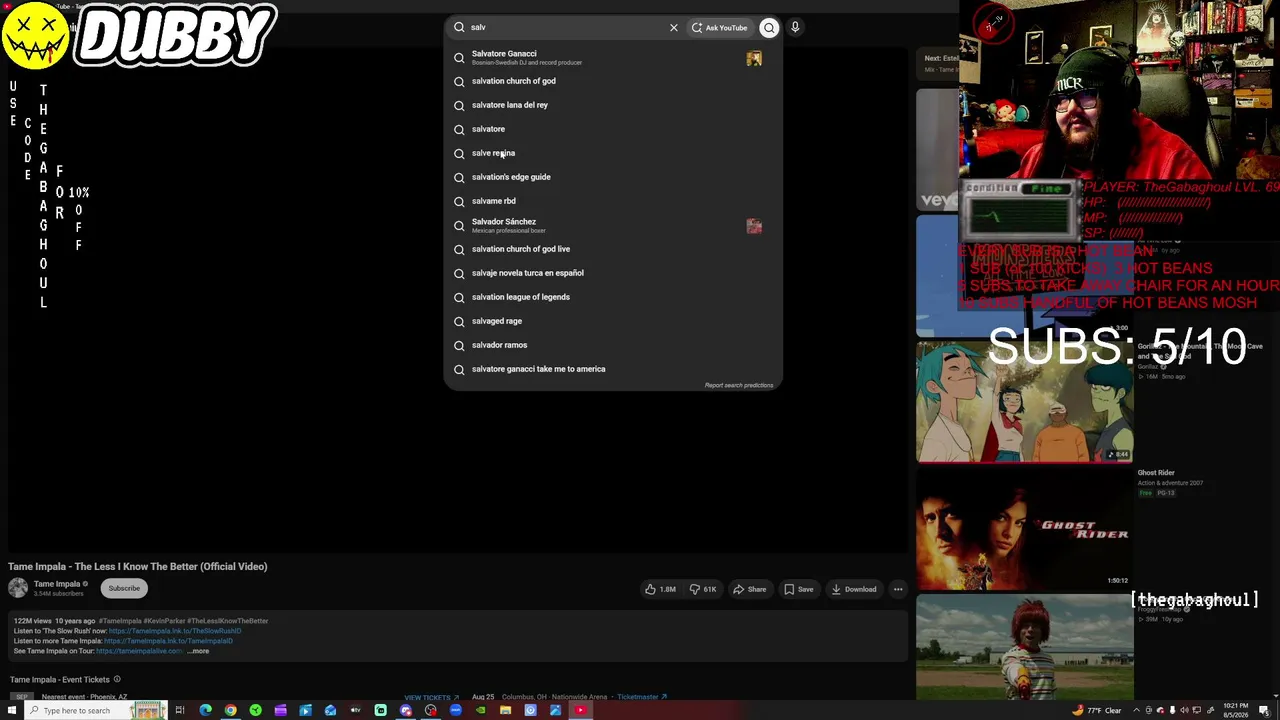The width and height of the screenshot is (1280, 720).
Task: Select 'salvatore ganacci take me to america'
Action: (613, 369)
